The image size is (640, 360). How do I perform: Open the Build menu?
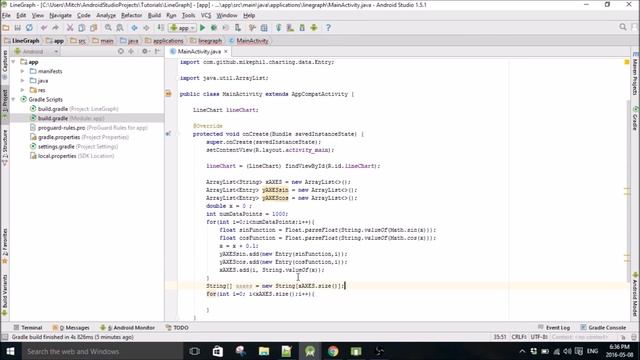154,16
